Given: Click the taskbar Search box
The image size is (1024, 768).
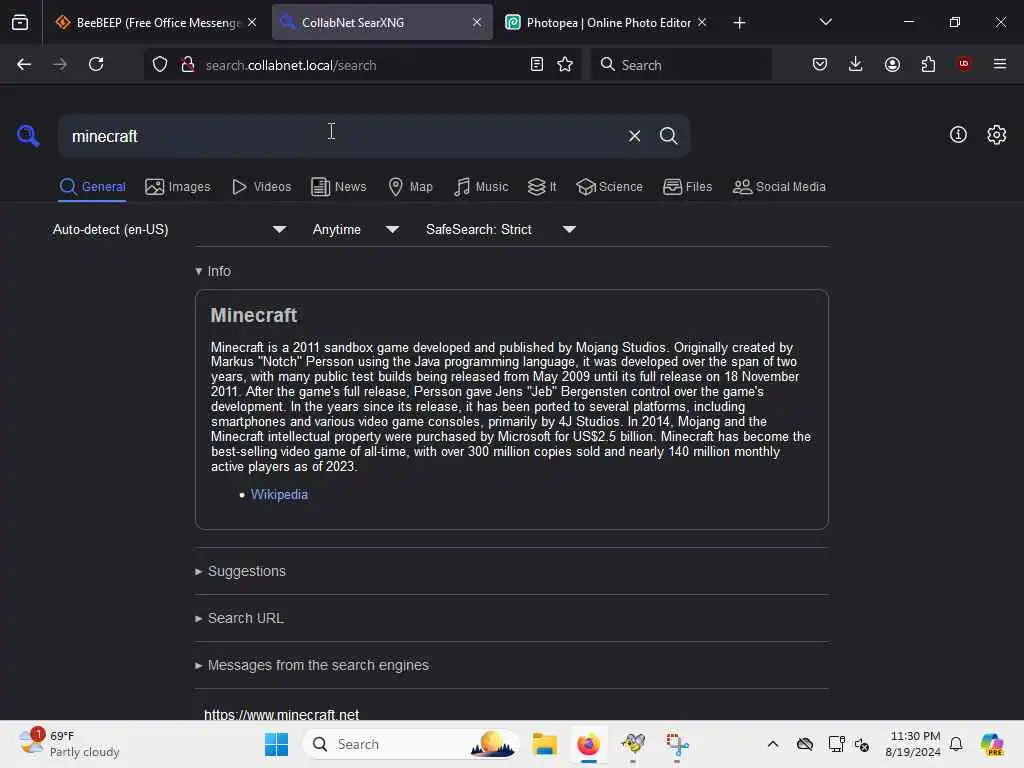Looking at the screenshot, I should [x=411, y=744].
